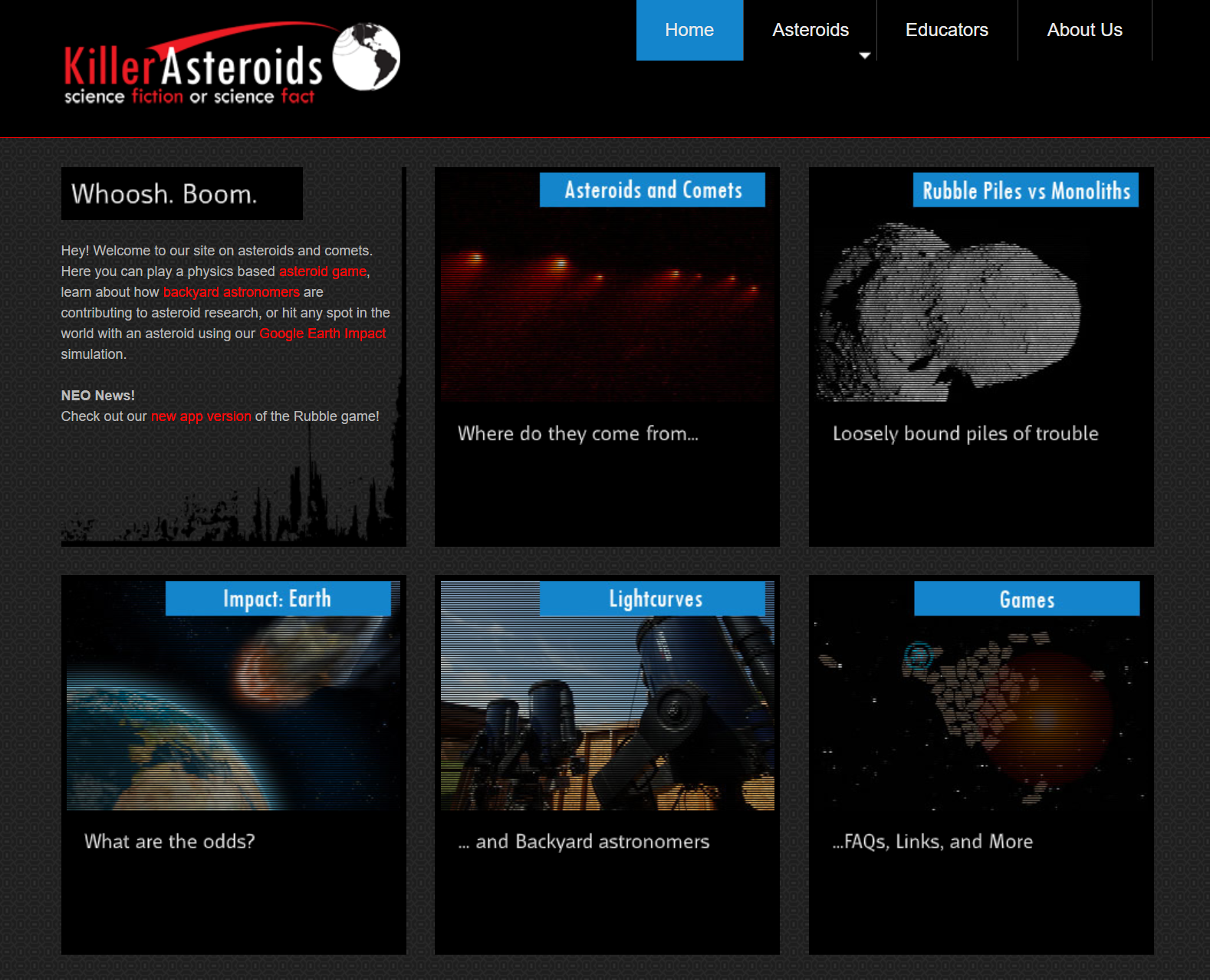Follow the asteroid game link
The image size is (1210, 980).
point(323,271)
